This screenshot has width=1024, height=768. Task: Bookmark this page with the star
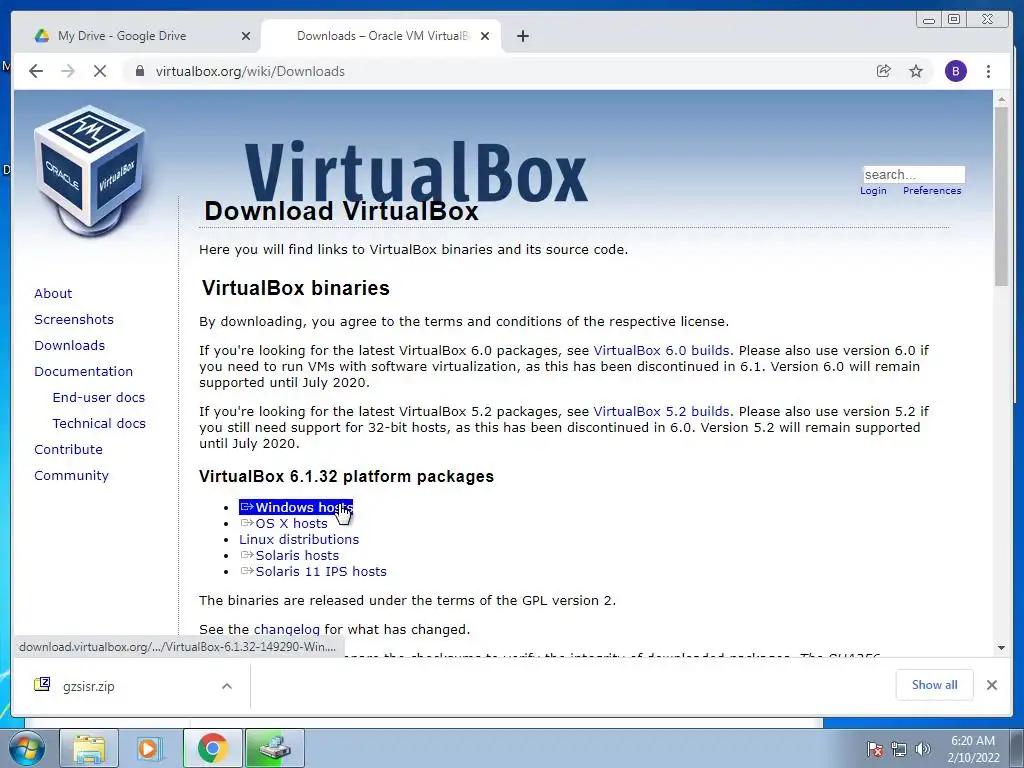pyautogui.click(x=916, y=71)
